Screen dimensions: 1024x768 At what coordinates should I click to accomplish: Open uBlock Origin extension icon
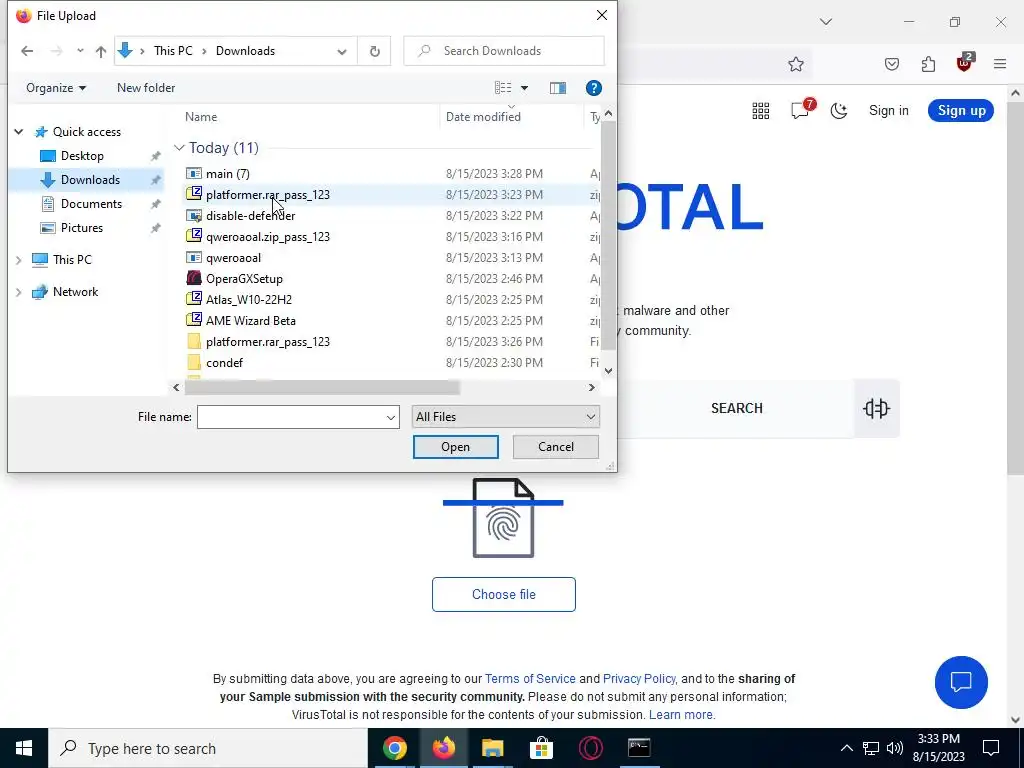tap(965, 63)
